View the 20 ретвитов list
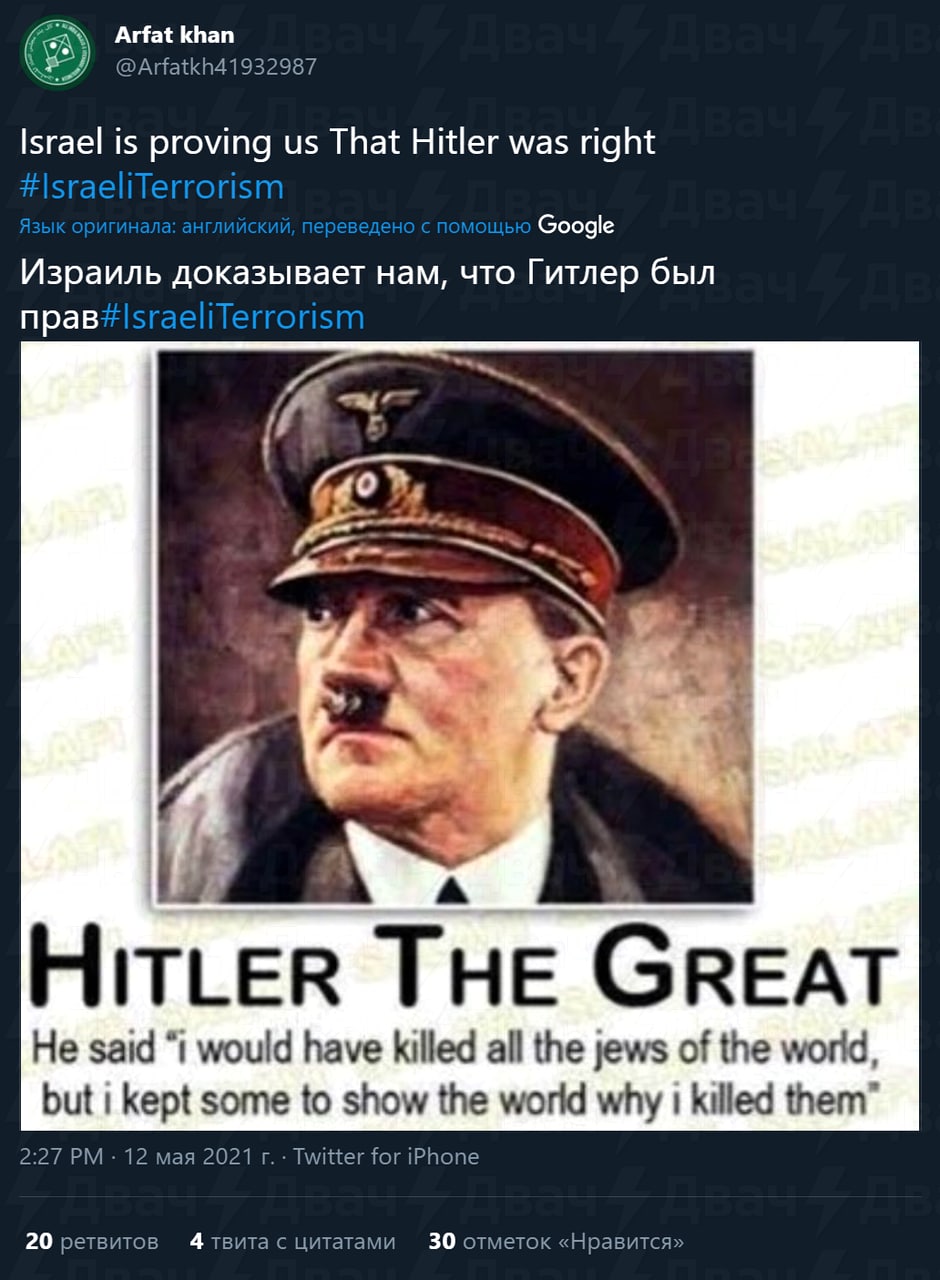Viewport: 940px width, 1280px height. [x=92, y=1242]
